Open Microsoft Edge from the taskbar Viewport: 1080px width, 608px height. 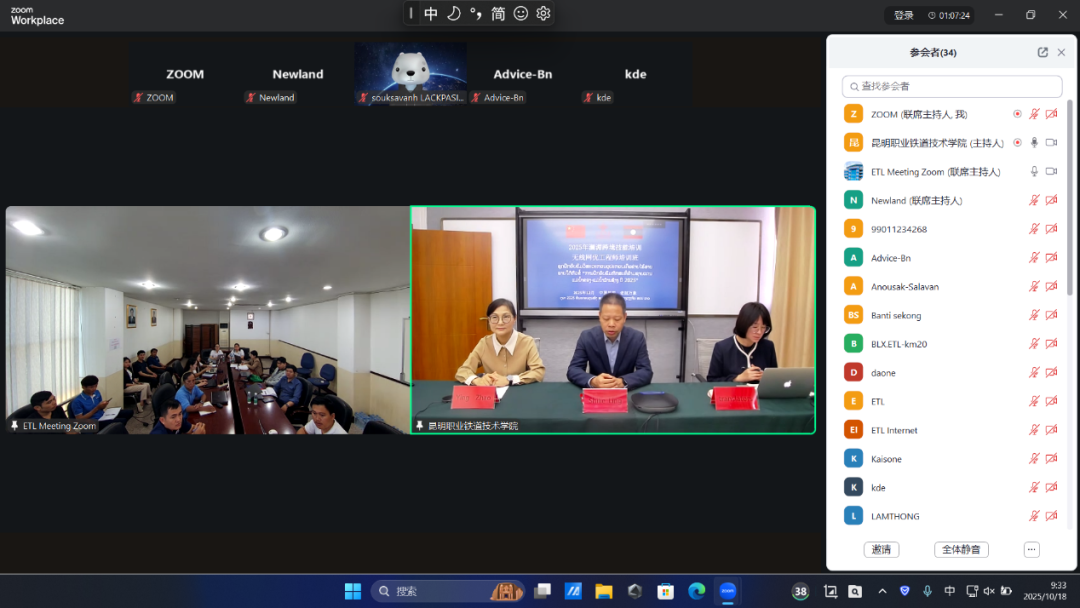(x=696, y=591)
